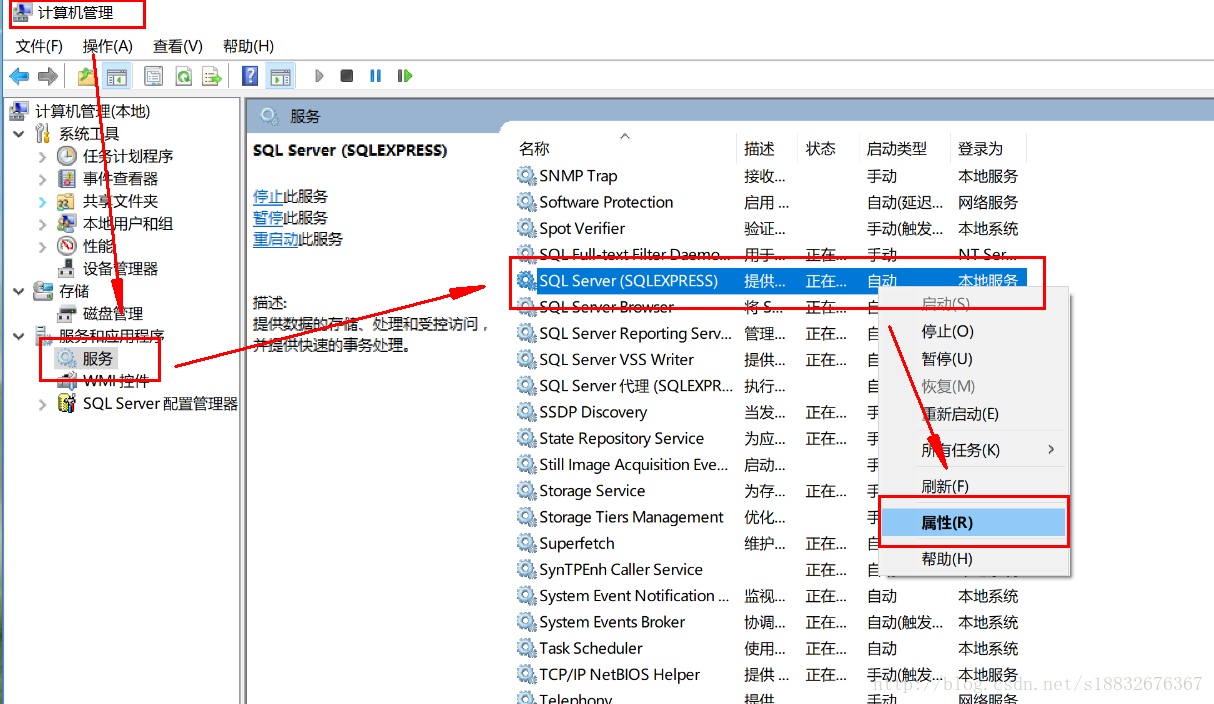Open the 查看(V) menu
Screen dimensions: 1214x704
coord(178,46)
